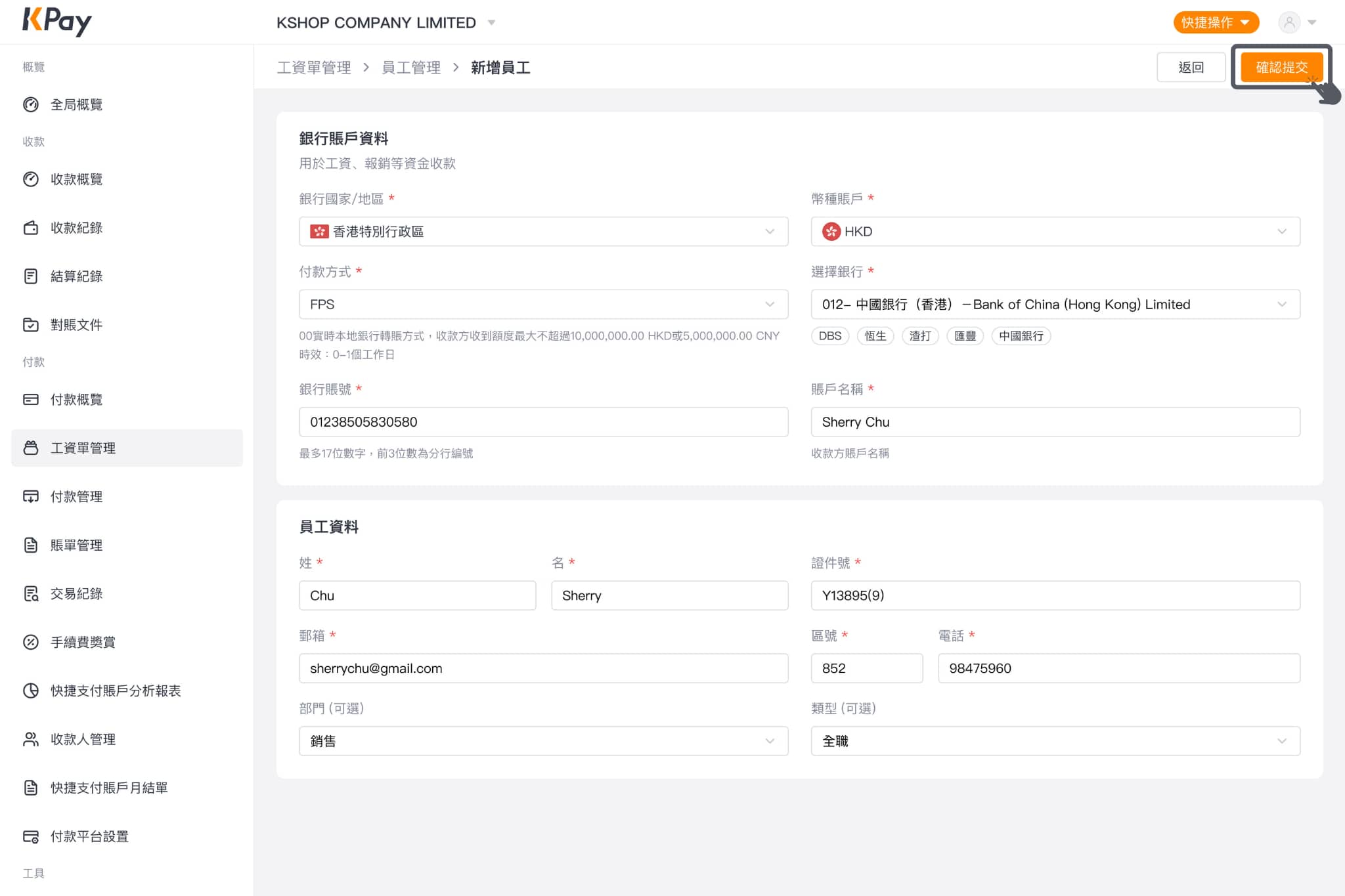
Task: Select the 渣打 bank quick chip
Action: point(920,336)
